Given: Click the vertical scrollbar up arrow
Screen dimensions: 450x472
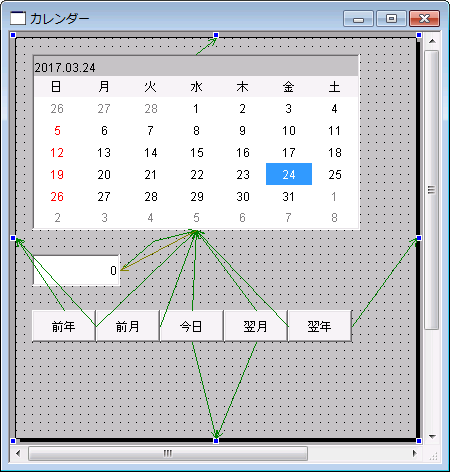Looking at the screenshot, I should [x=432, y=41].
